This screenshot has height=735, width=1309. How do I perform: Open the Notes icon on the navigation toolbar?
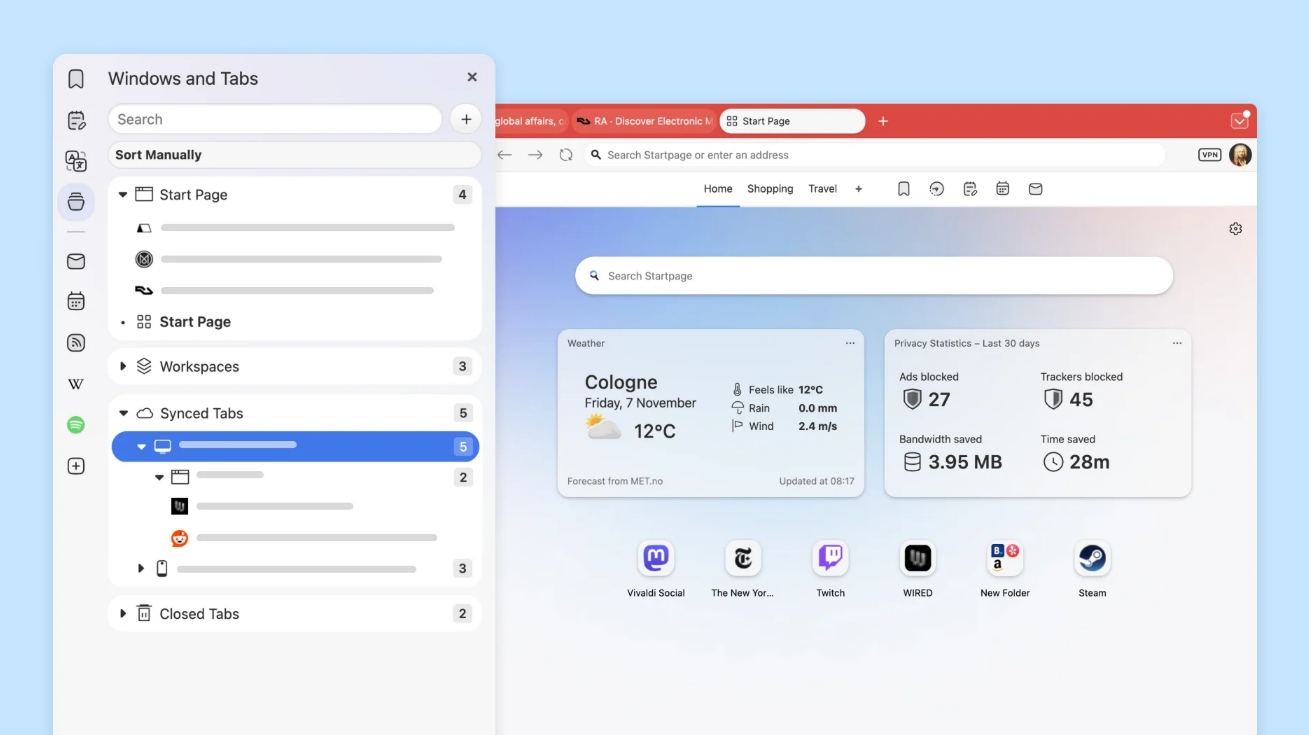click(969, 188)
